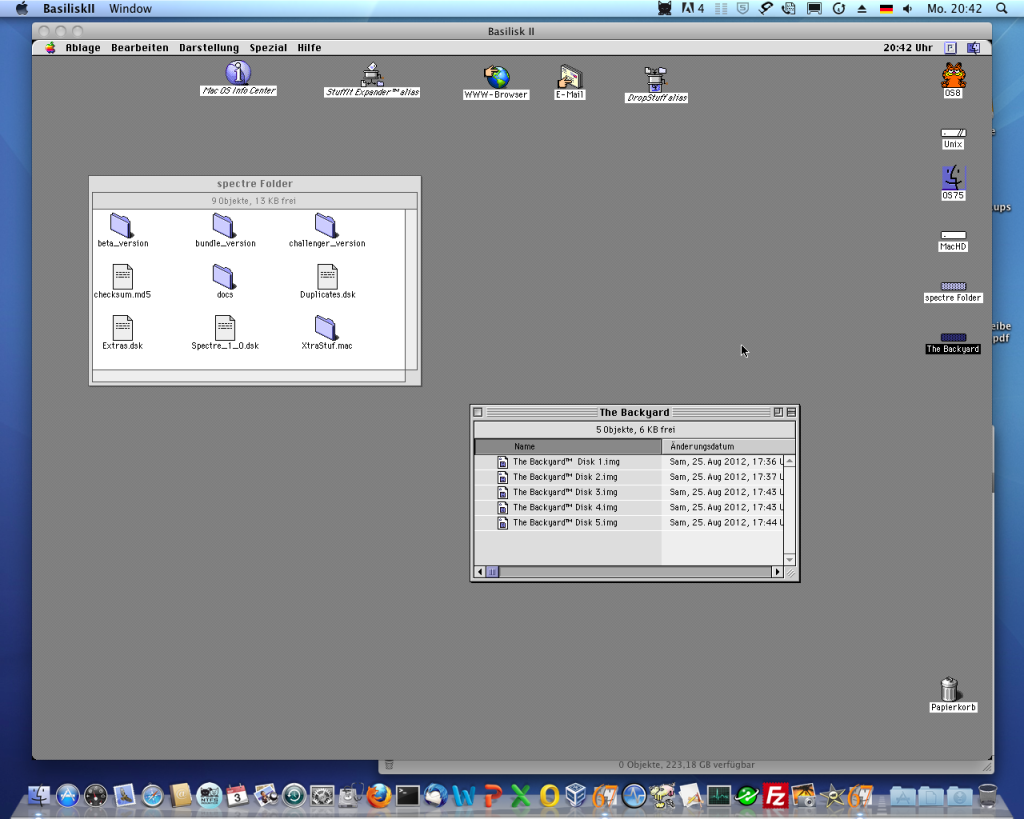Sort by the Änderungsdatum column header
The width and height of the screenshot is (1024, 819).
coord(728,447)
